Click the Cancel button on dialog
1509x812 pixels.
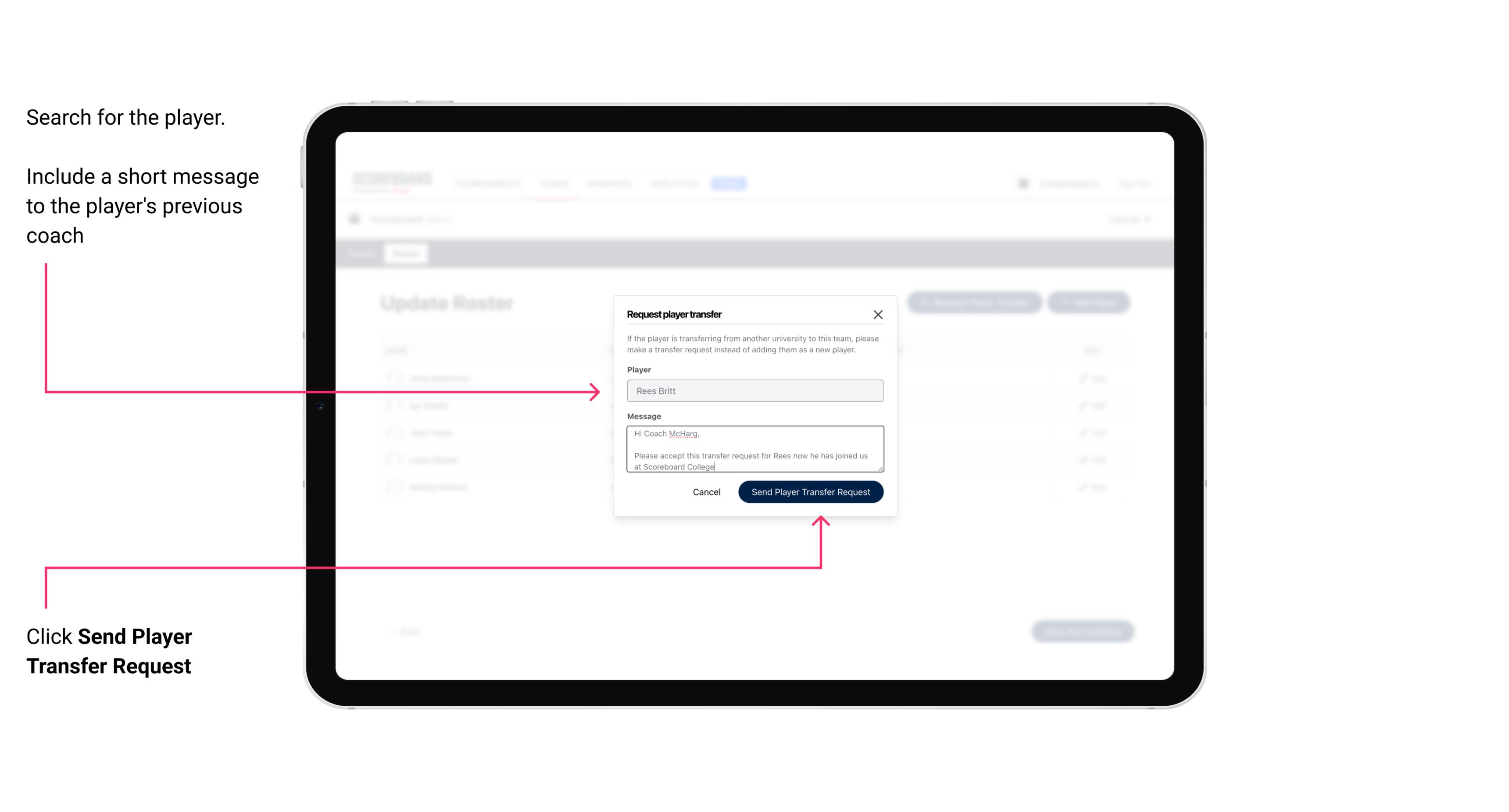tap(706, 491)
